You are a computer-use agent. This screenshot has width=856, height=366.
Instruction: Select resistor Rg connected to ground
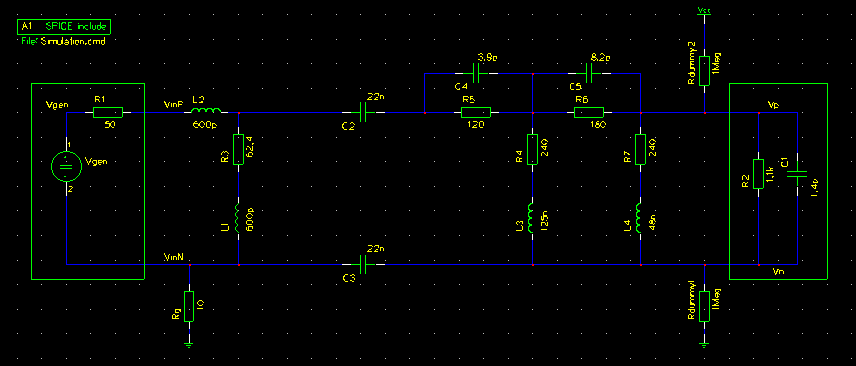189,306
